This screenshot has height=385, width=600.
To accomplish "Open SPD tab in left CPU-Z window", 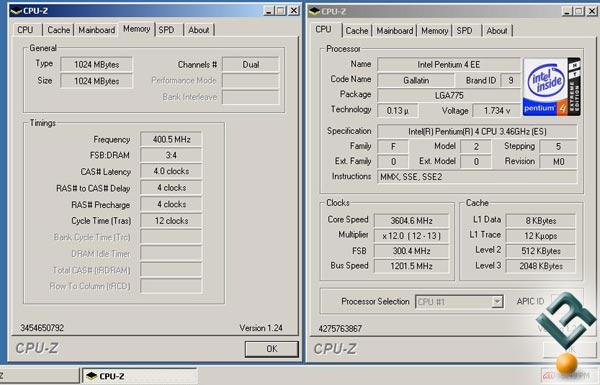I will click(x=166, y=30).
